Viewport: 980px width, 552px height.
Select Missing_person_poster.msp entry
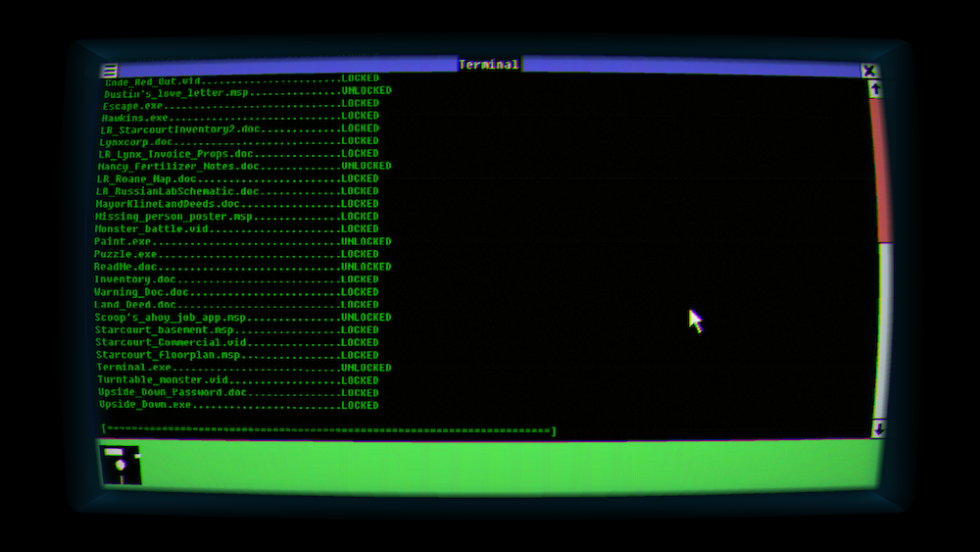pyautogui.click(x=237, y=216)
